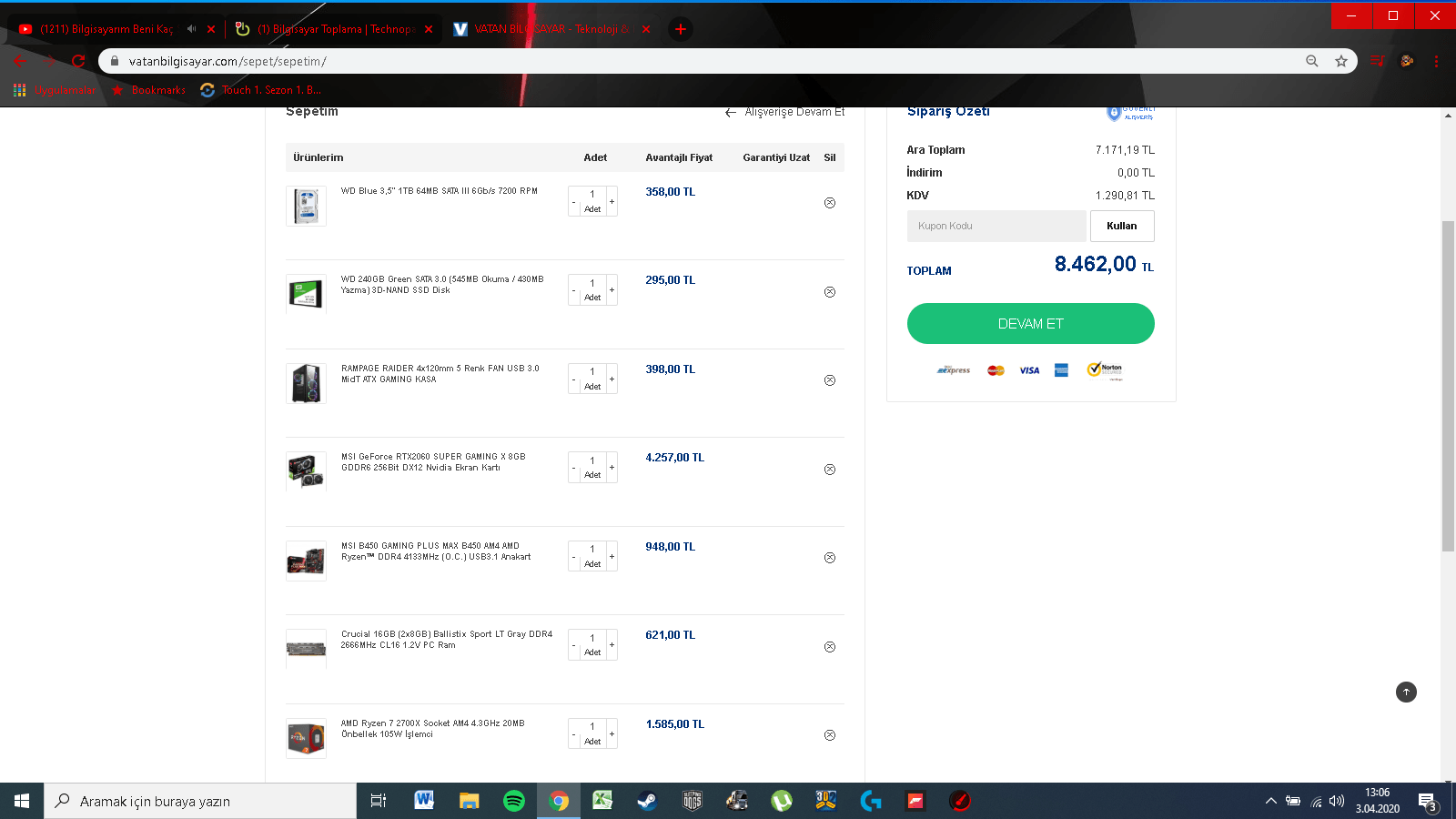
Task: Increase quantity of RAMPAGE RAIDER case
Action: [x=612, y=379]
